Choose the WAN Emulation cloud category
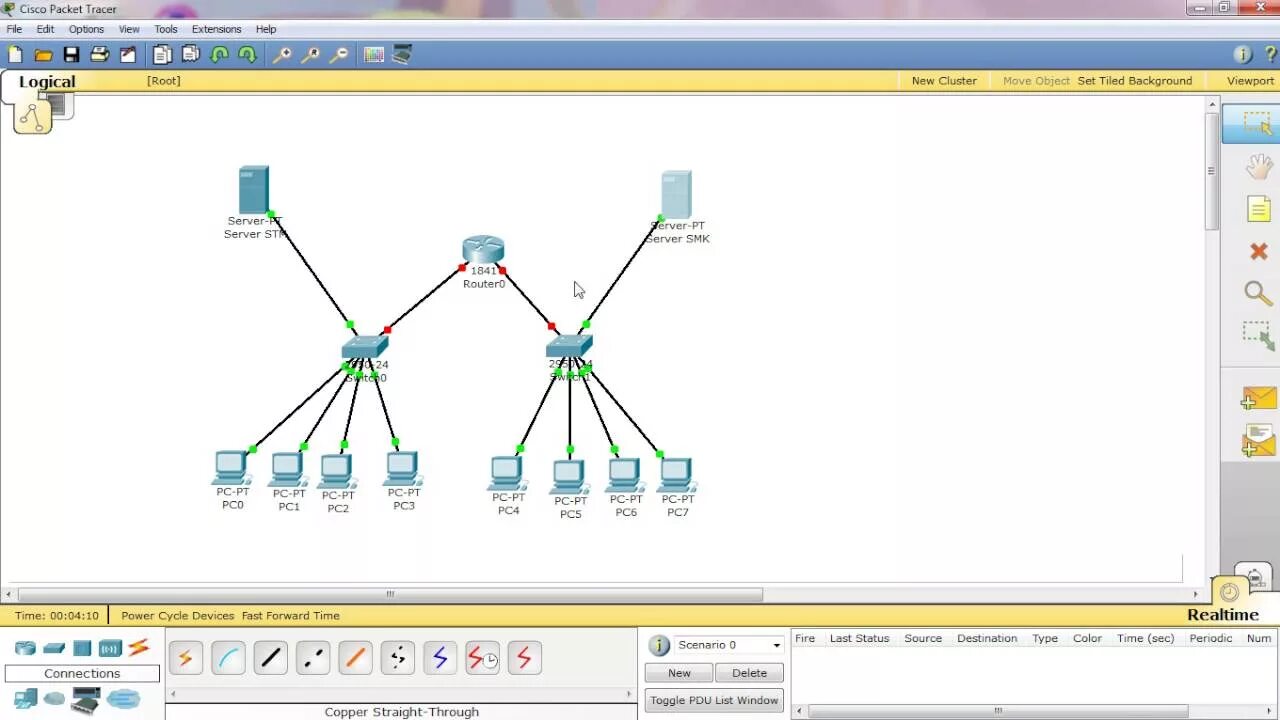The image size is (1280, 720). (x=54, y=699)
